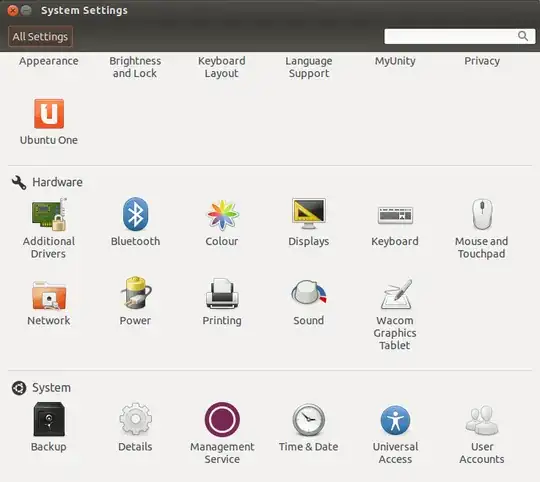
Task: Launch the Colour management settings
Action: (222, 215)
